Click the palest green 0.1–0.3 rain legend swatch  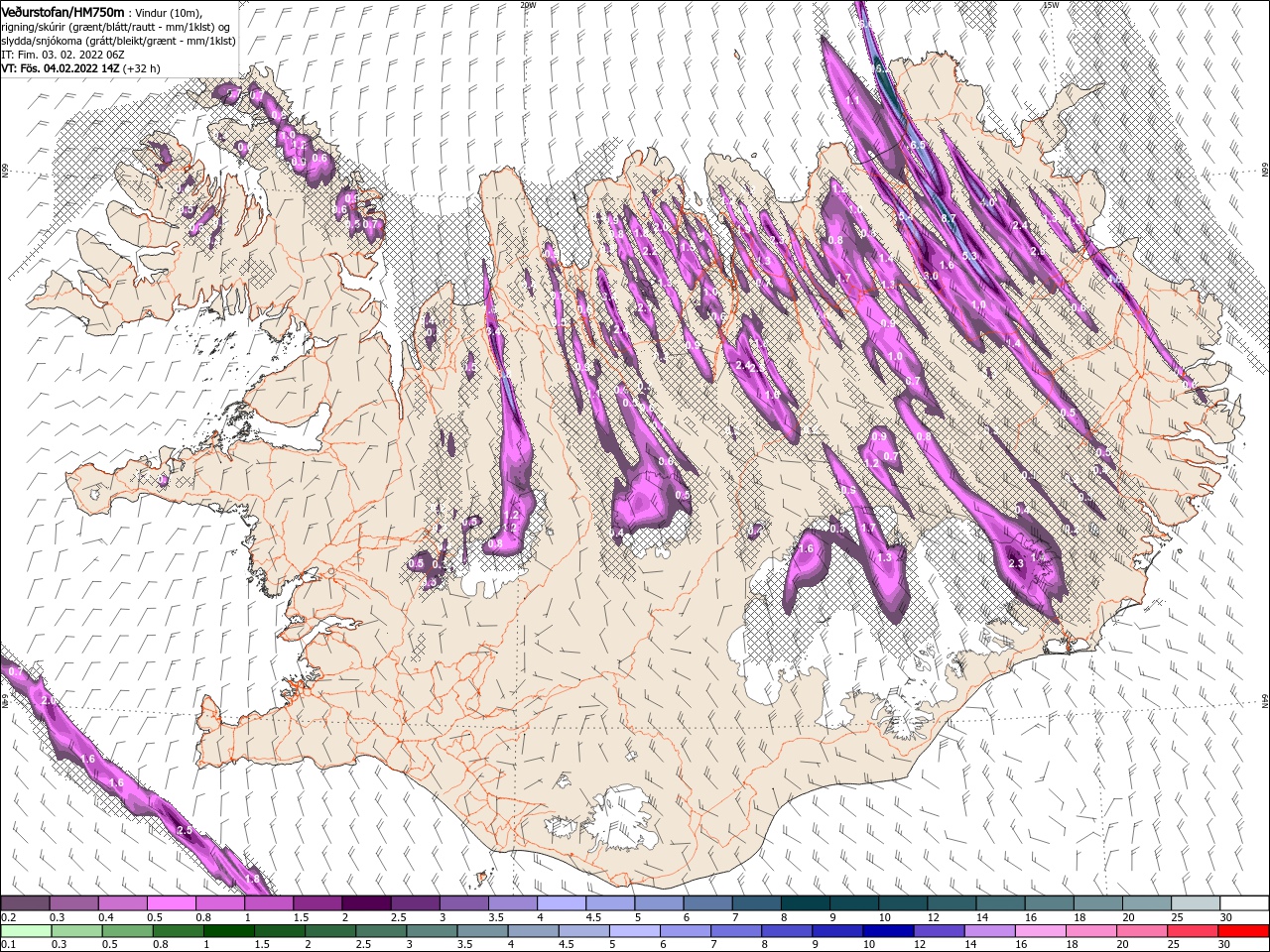pos(26,931)
